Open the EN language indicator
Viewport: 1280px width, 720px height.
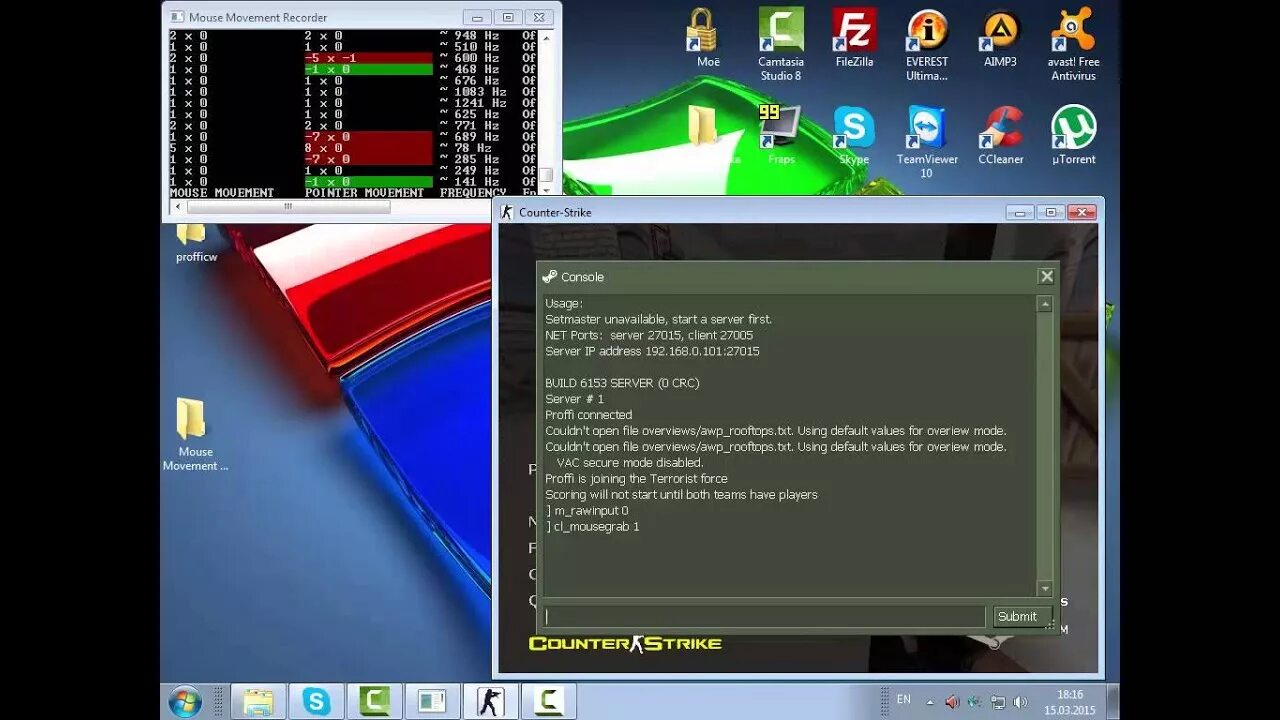click(x=904, y=700)
